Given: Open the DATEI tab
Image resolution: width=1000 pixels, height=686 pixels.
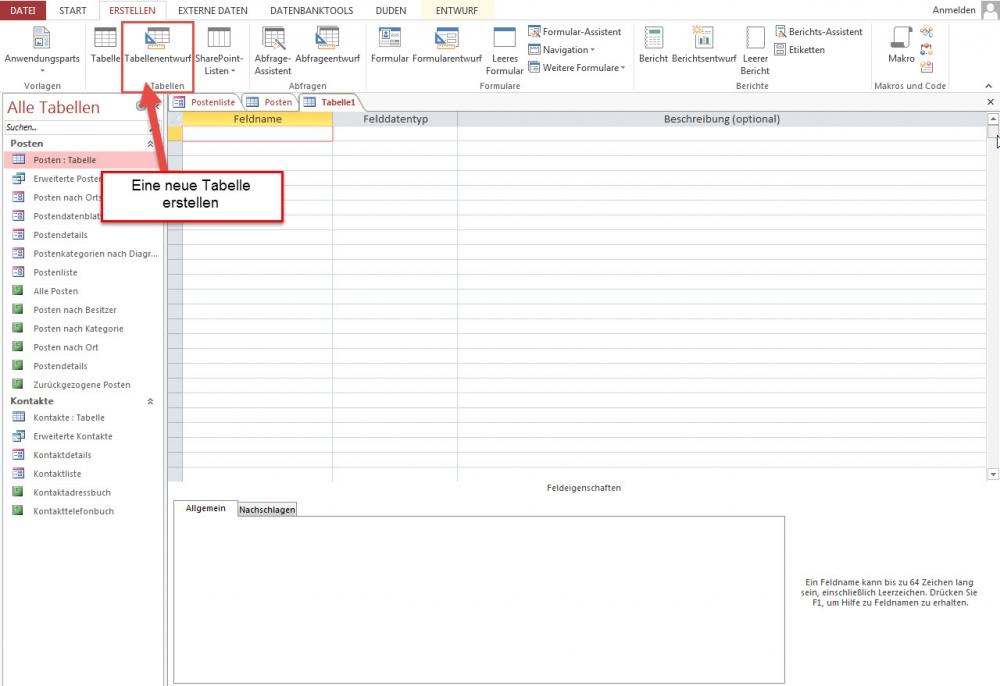Looking at the screenshot, I should [x=23, y=10].
